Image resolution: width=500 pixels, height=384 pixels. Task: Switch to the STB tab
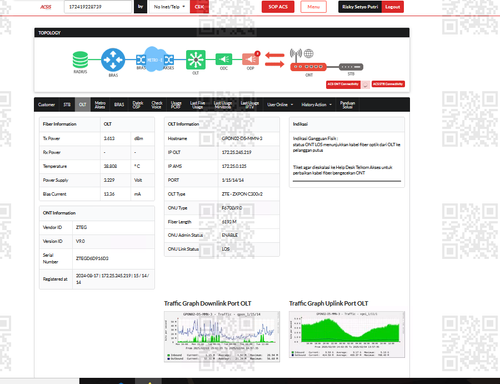point(67,105)
